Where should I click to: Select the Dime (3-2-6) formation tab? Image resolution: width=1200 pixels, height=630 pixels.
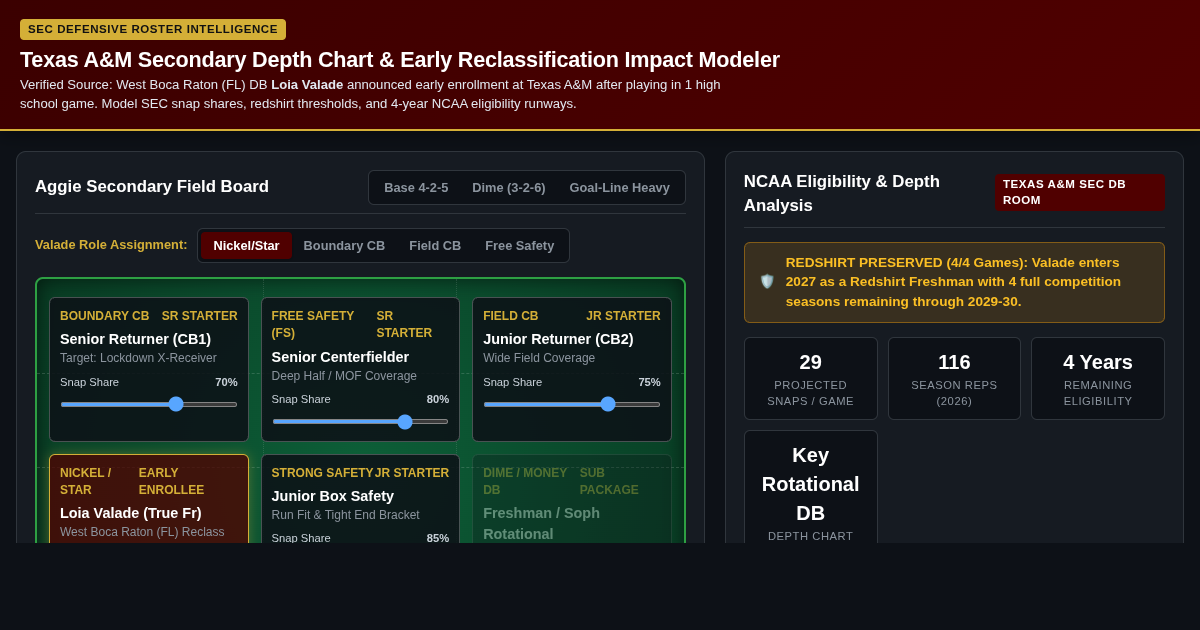[x=509, y=187]
